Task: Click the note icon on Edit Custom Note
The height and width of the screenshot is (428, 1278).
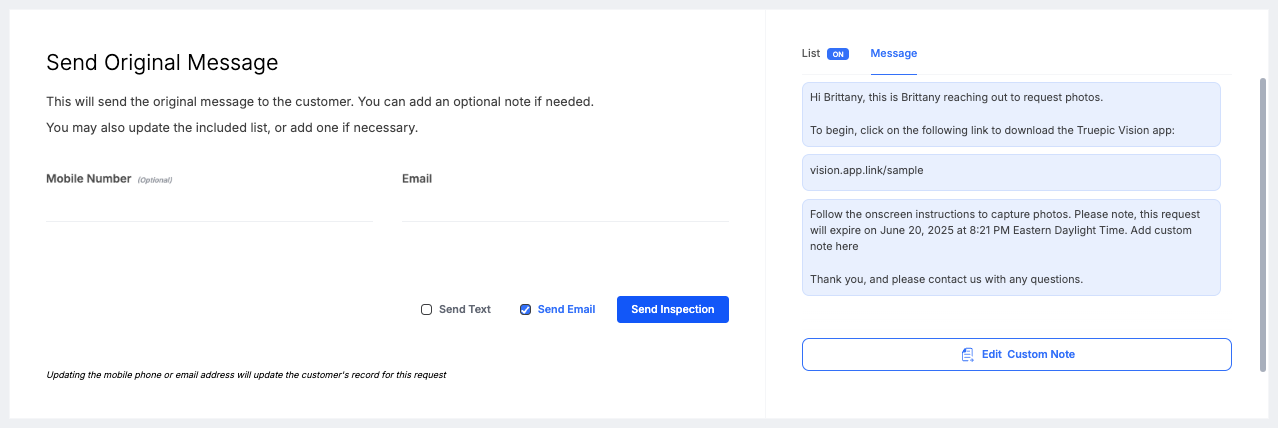Action: [967, 355]
